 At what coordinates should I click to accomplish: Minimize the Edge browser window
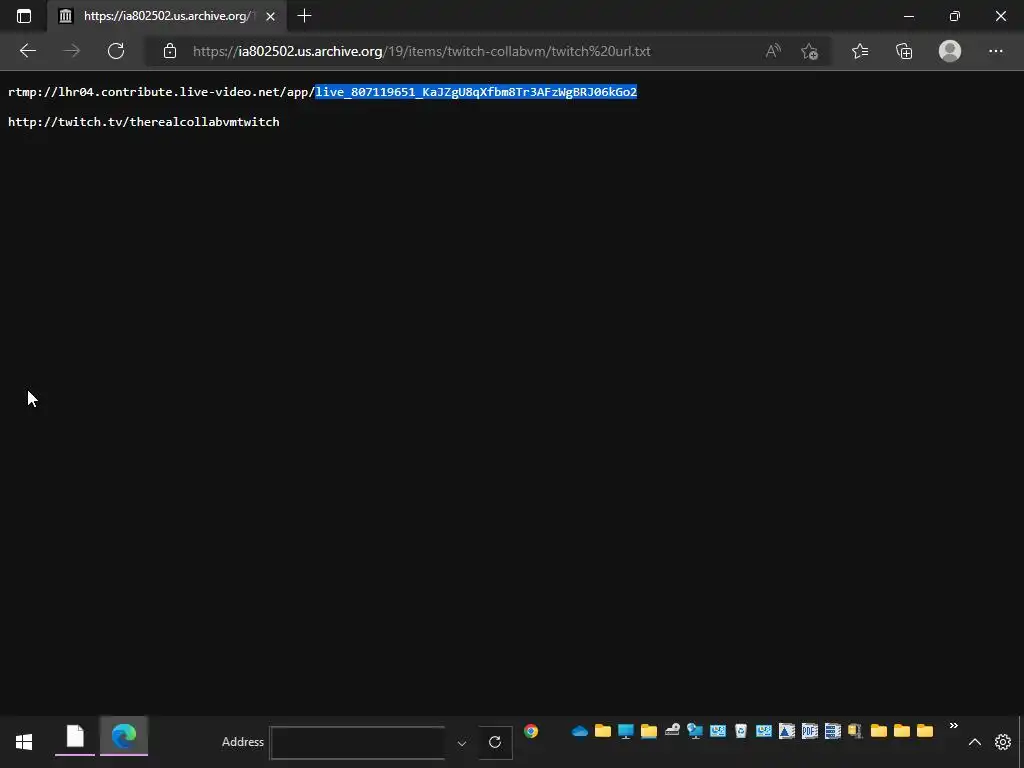pos(908,16)
